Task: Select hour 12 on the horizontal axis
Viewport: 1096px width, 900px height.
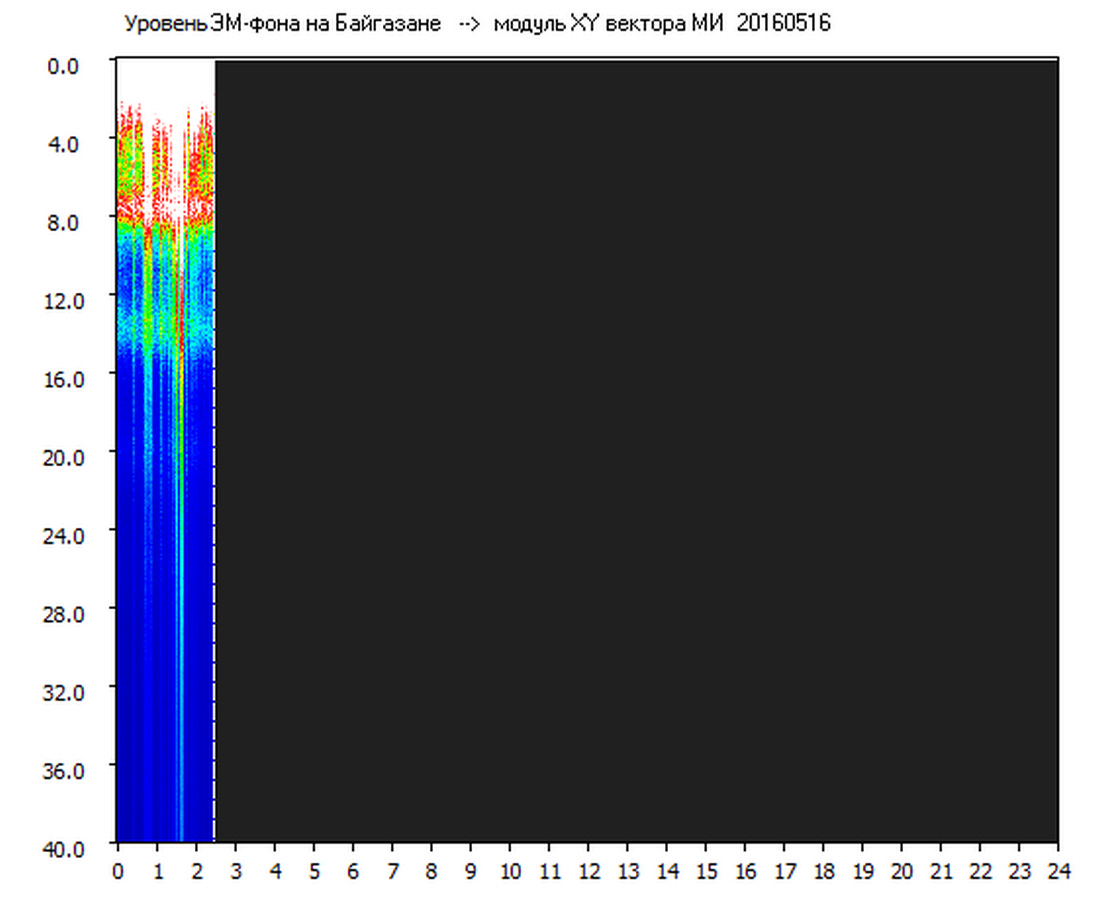Action: click(588, 871)
